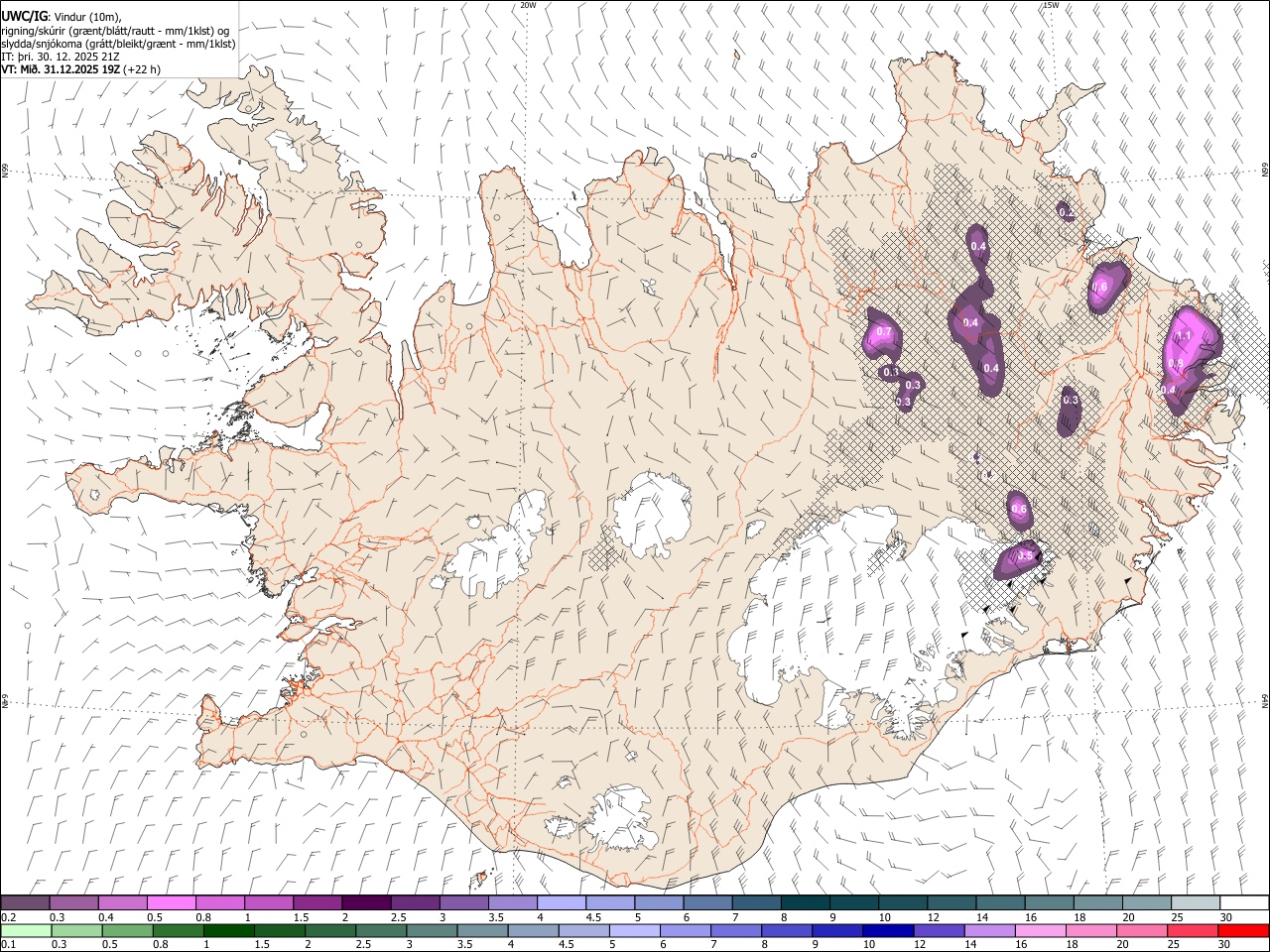Viewport: 1270px width, 952px height.
Task: Pick the lavender snow swatch labeled 4
Action: click(562, 903)
